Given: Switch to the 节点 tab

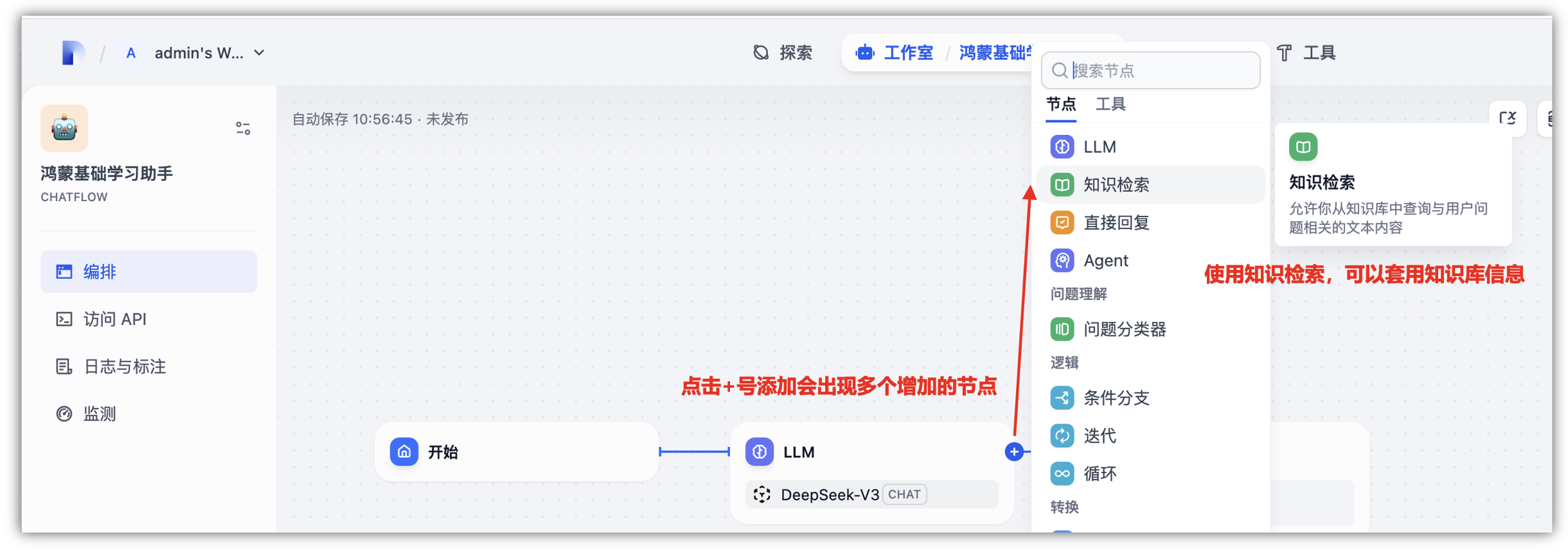Looking at the screenshot, I should point(1061,104).
